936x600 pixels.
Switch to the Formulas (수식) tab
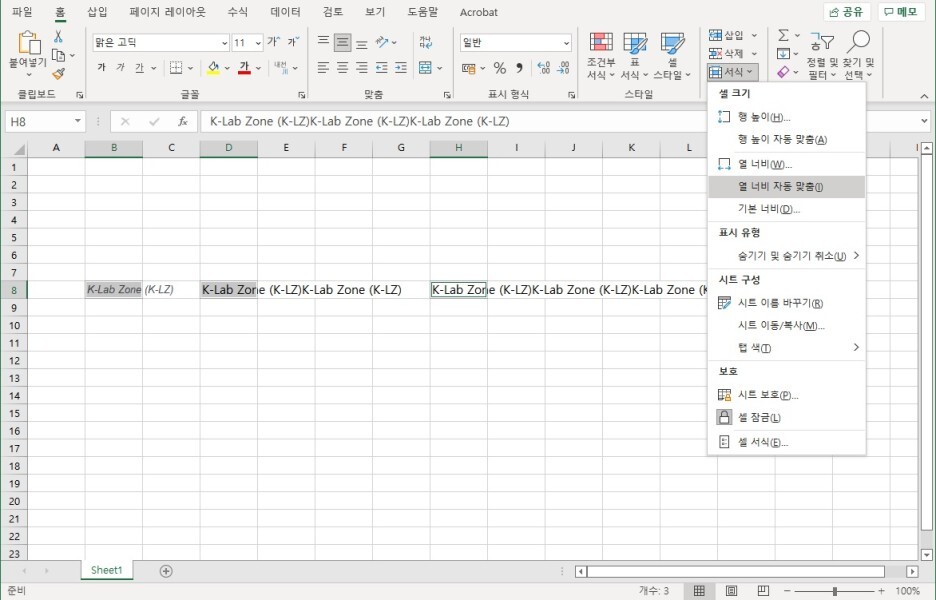pos(238,12)
